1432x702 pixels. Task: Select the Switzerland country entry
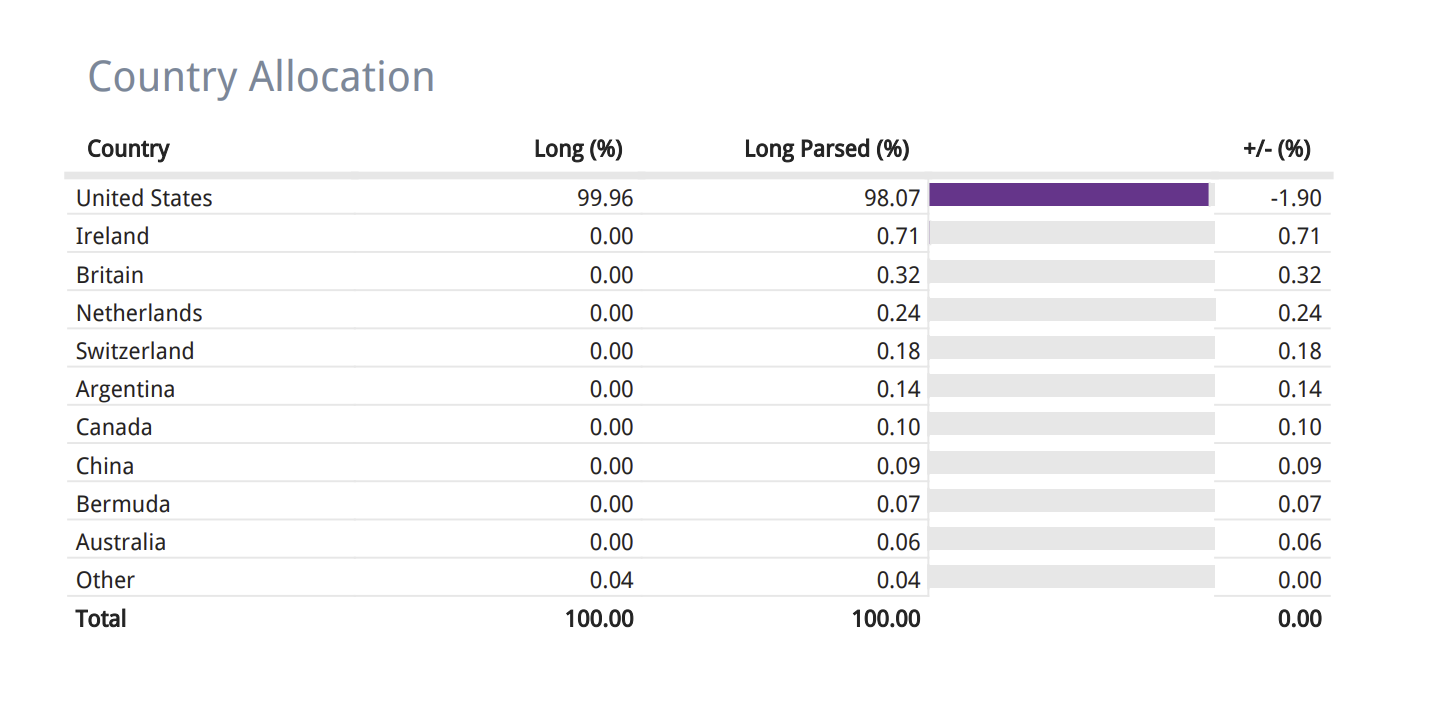pos(135,351)
